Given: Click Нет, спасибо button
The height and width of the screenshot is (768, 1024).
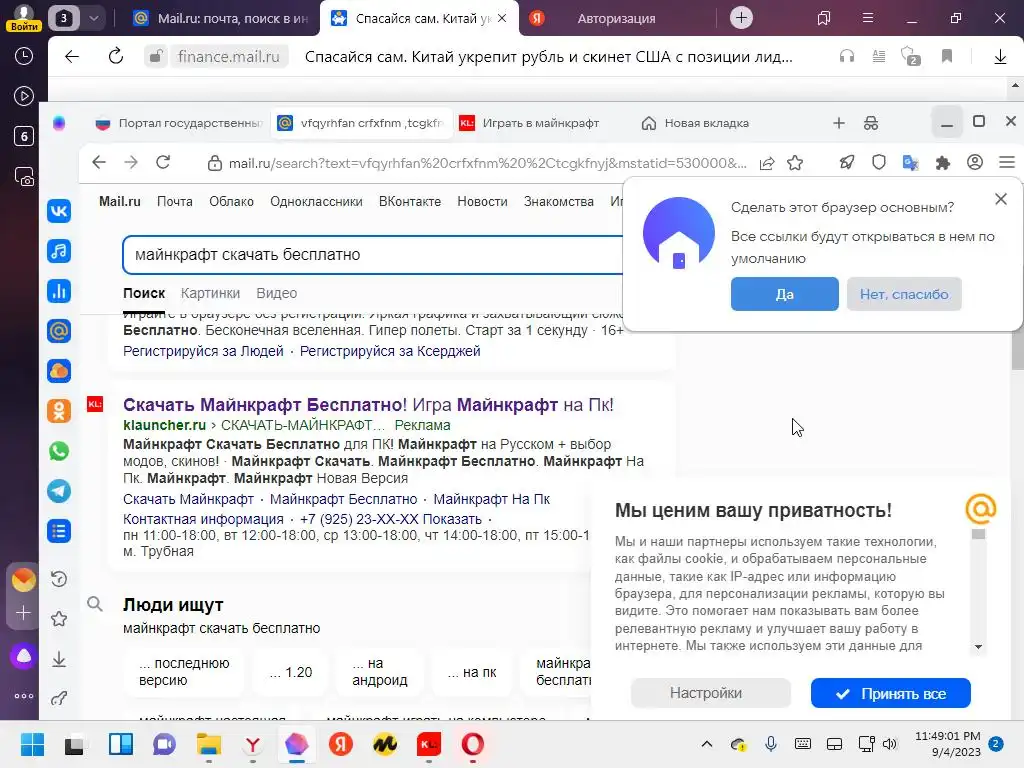Looking at the screenshot, I should tap(904, 294).
